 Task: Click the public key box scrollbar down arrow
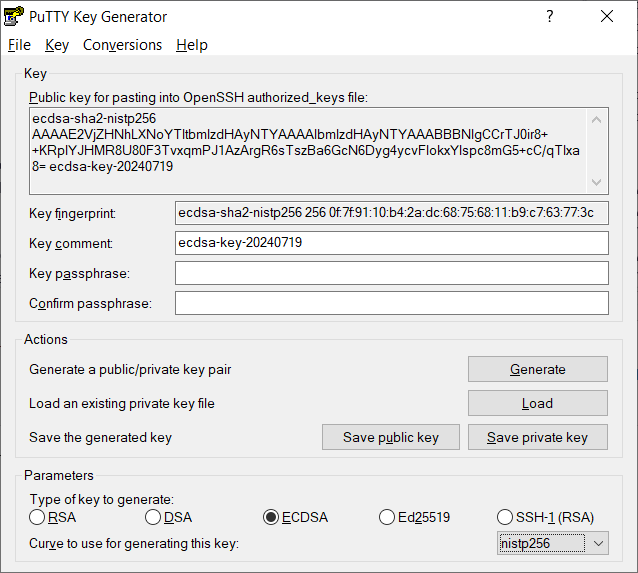click(x=598, y=182)
